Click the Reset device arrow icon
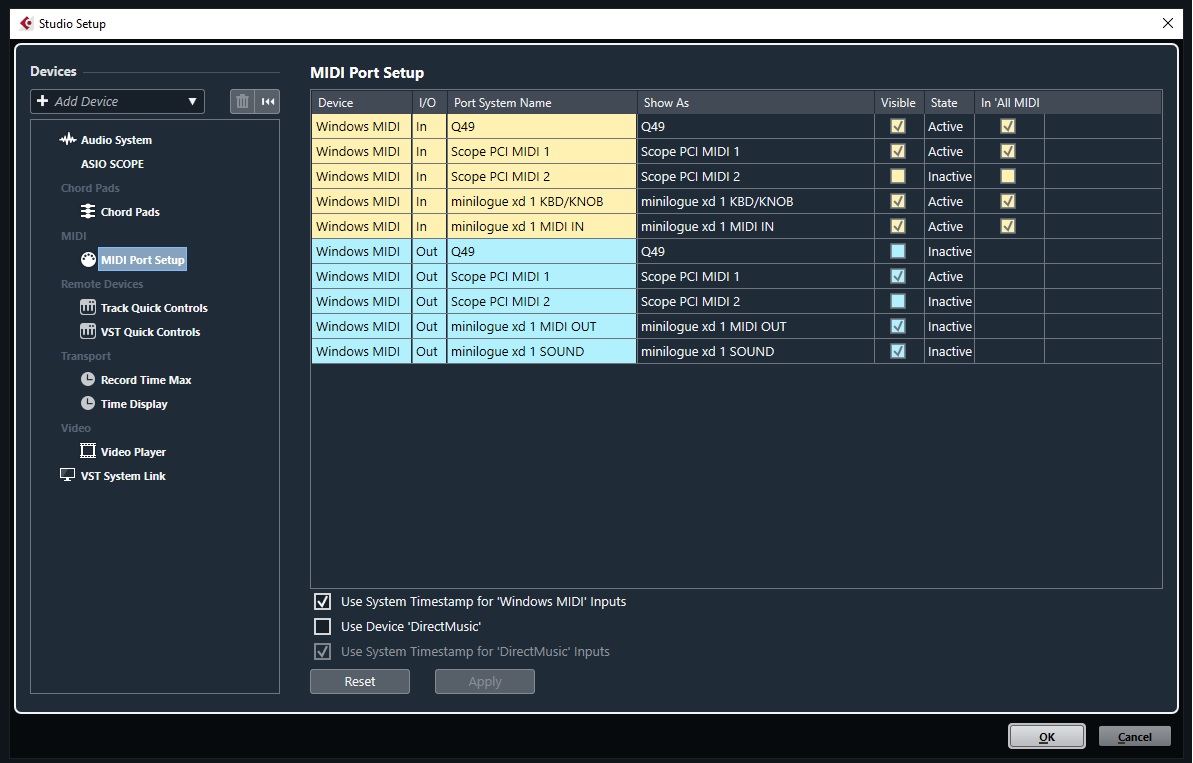The height and width of the screenshot is (763, 1193). click(x=268, y=101)
